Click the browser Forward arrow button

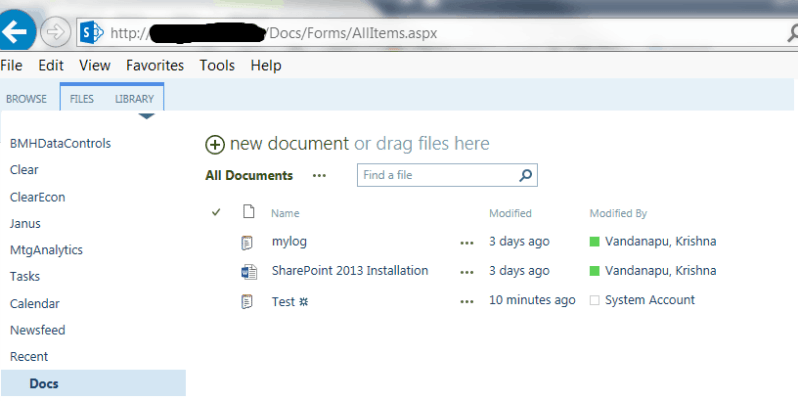tap(55, 33)
